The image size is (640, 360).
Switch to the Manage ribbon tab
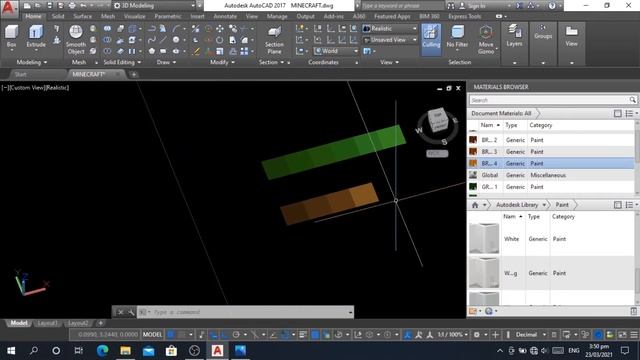click(277, 16)
